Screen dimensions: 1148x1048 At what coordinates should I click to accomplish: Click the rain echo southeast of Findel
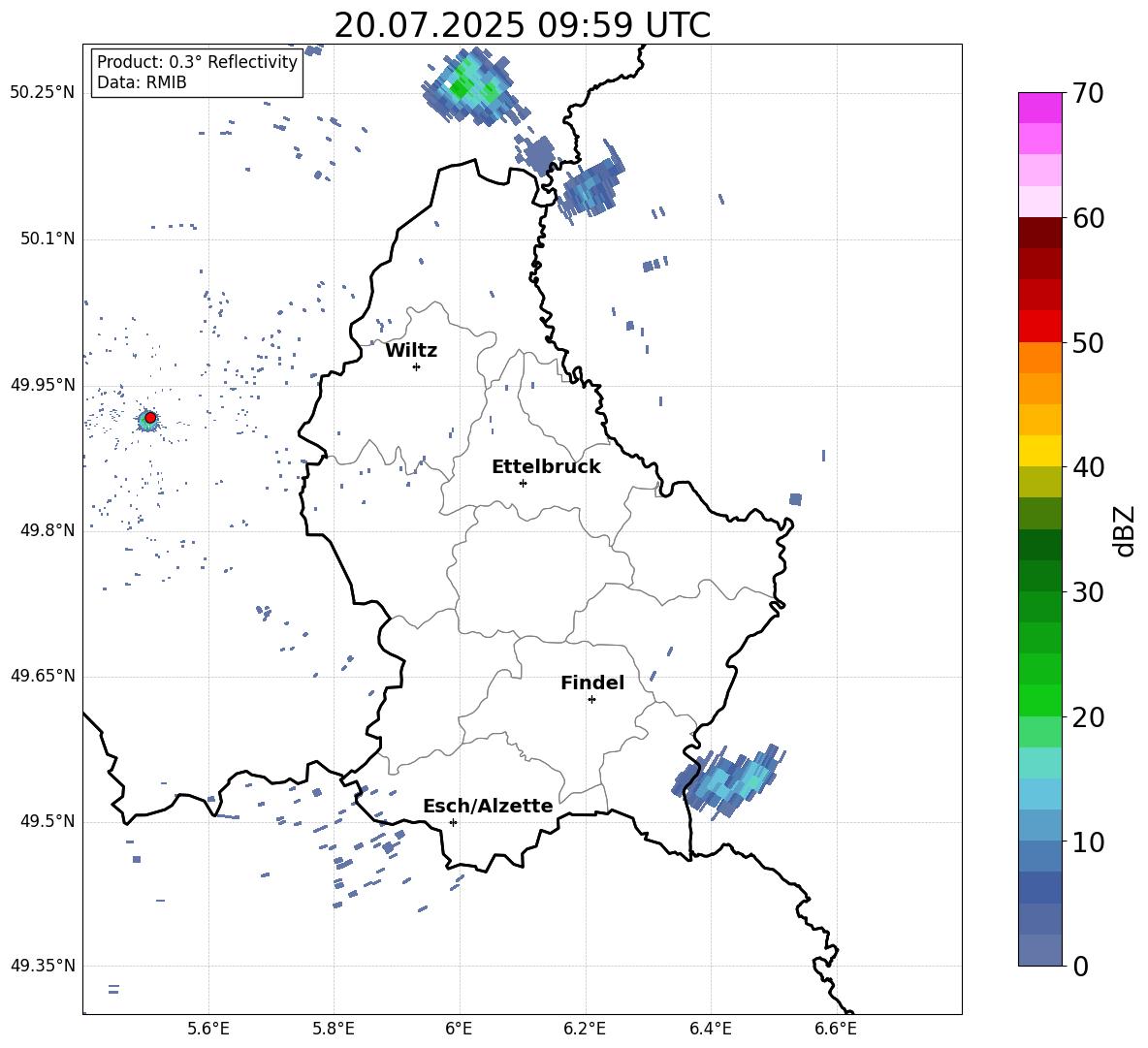728,780
